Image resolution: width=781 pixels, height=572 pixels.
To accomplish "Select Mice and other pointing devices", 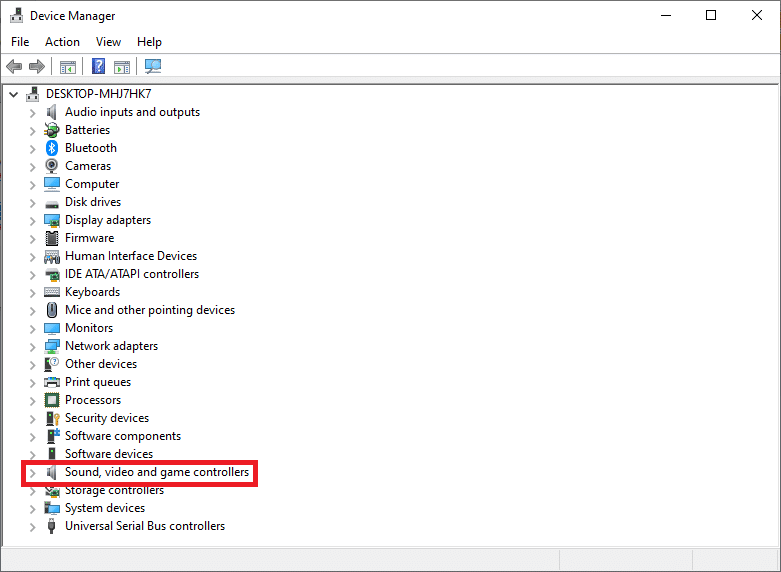I will tap(150, 310).
